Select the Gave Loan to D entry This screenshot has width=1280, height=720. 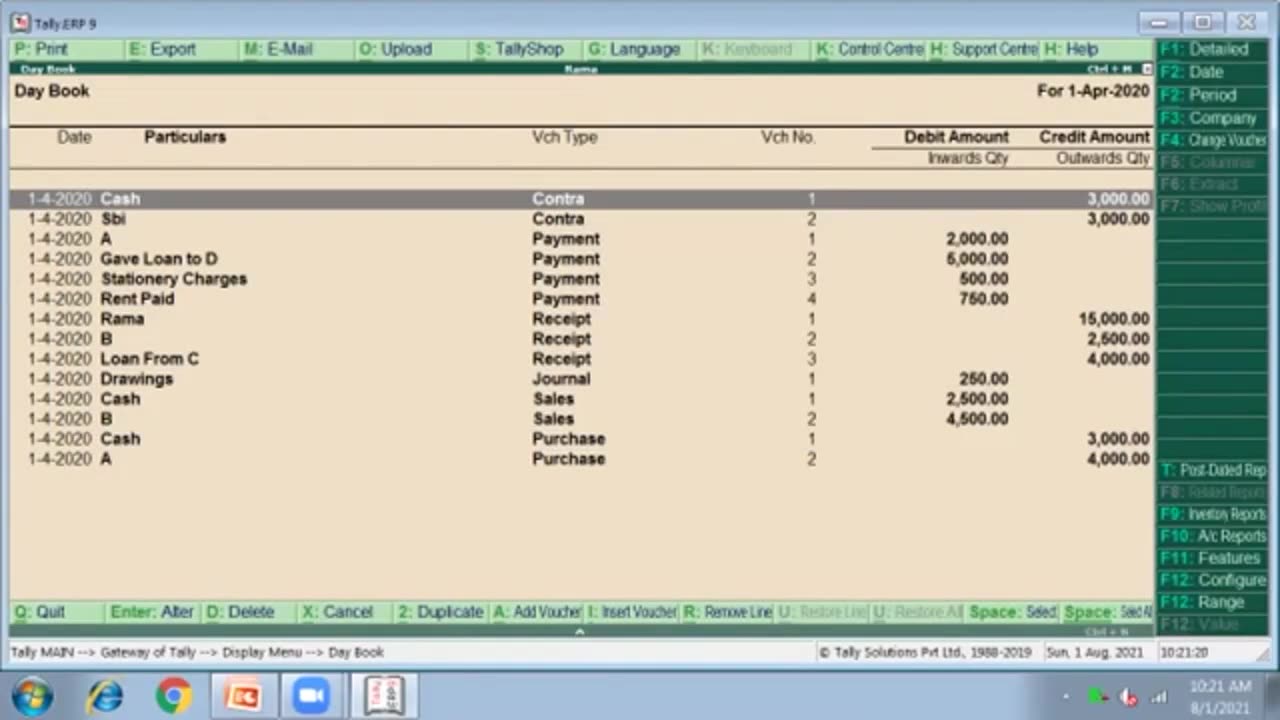tap(582, 259)
